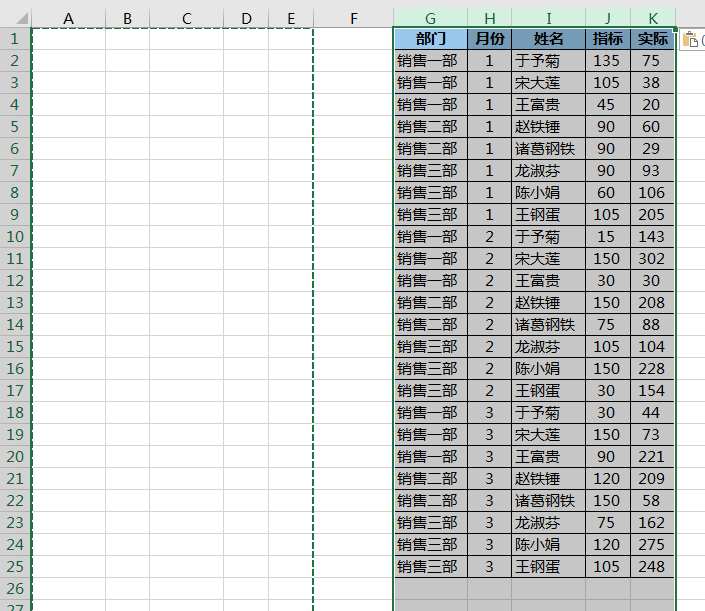The width and height of the screenshot is (705, 611).
Task: Click the 实际 header cell
Action: tap(652, 39)
